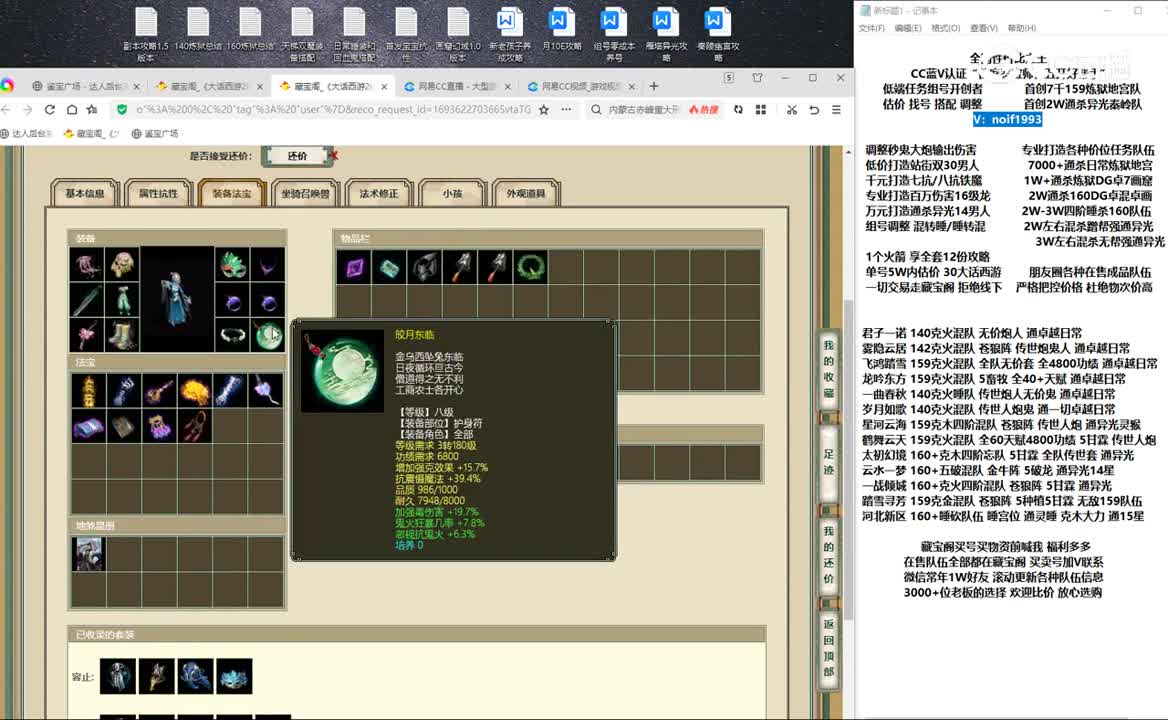The height and width of the screenshot is (720, 1168).
Task: Open the 格式(O) menu in Notepad
Action: 945,28
